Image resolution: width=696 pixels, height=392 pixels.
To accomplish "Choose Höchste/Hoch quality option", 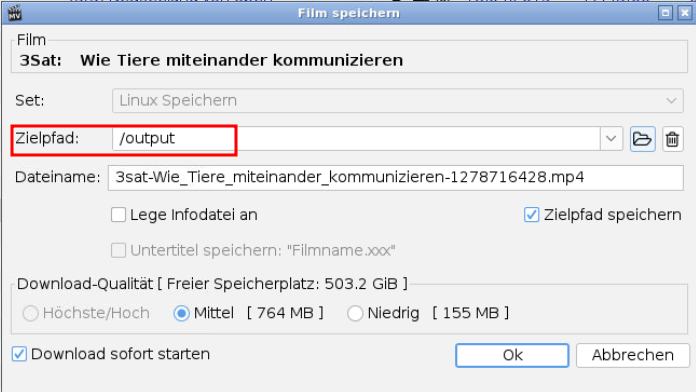I will click(x=31, y=313).
